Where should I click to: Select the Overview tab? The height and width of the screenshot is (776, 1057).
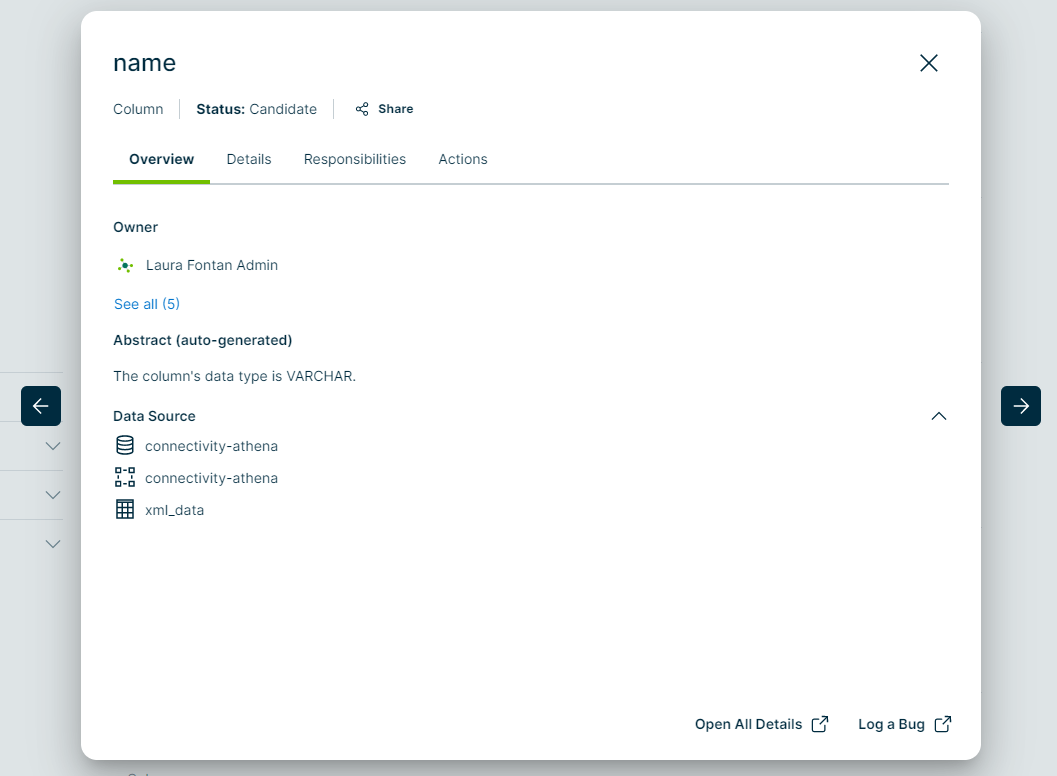pos(161,159)
